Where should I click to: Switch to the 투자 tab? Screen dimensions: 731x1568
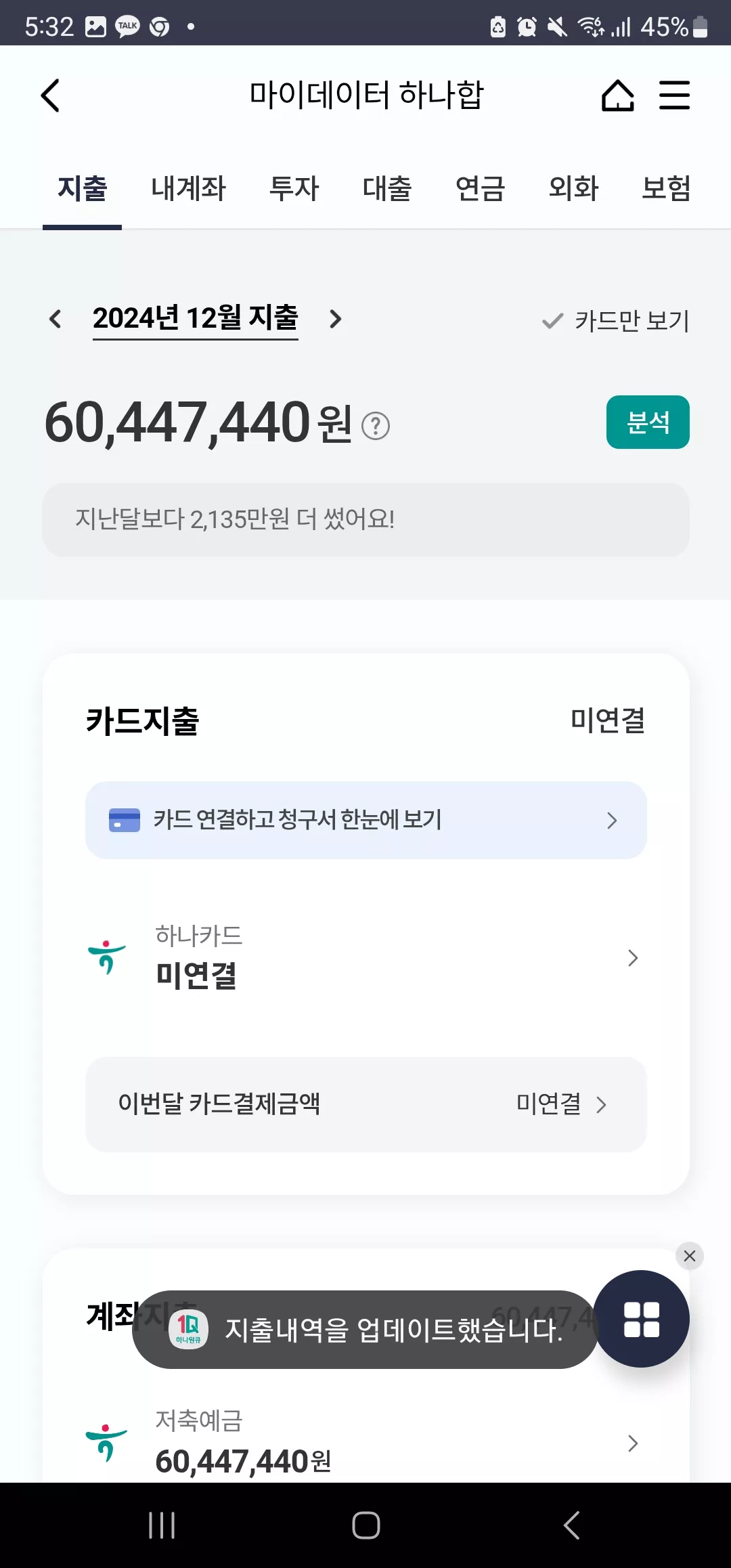coord(294,188)
